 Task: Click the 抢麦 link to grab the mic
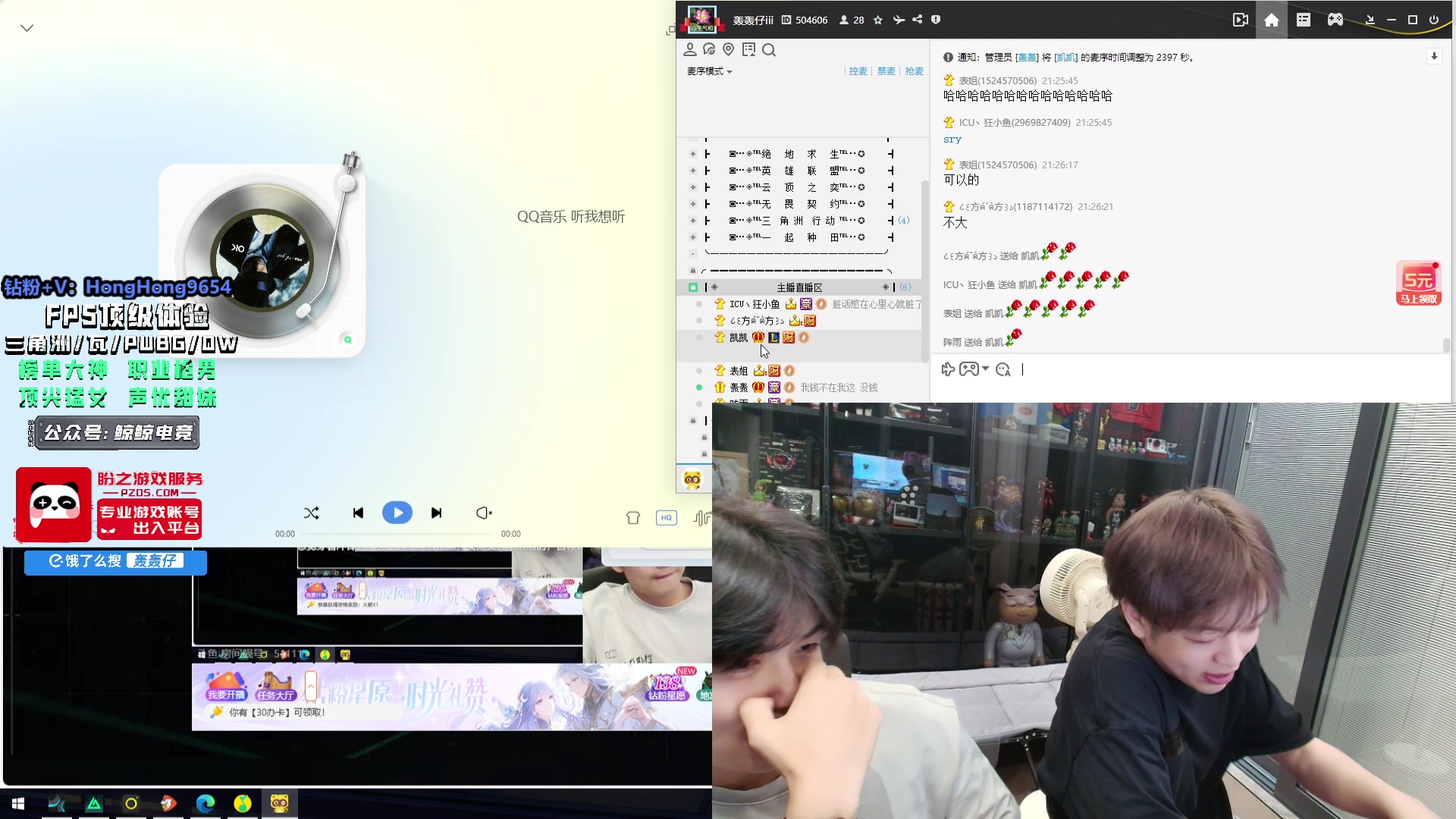tap(914, 71)
